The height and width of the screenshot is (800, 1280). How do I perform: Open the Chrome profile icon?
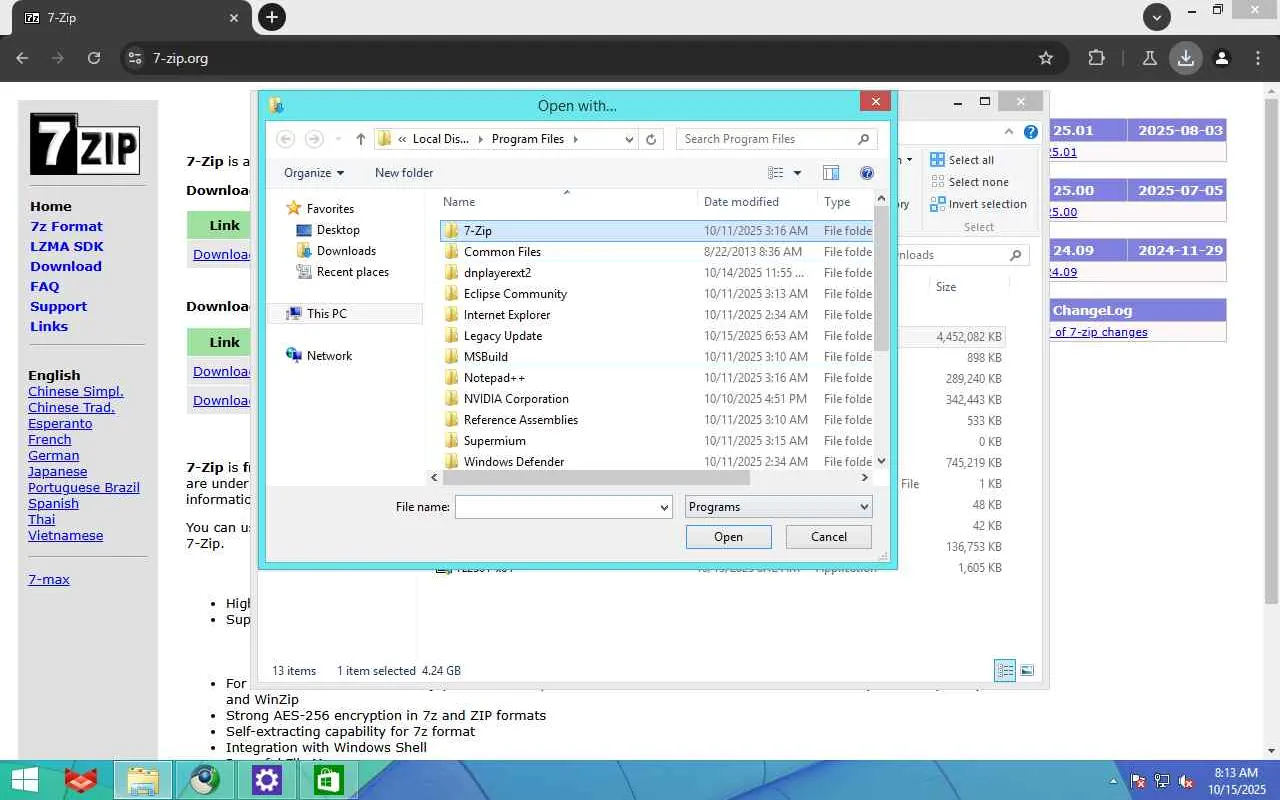point(1222,58)
